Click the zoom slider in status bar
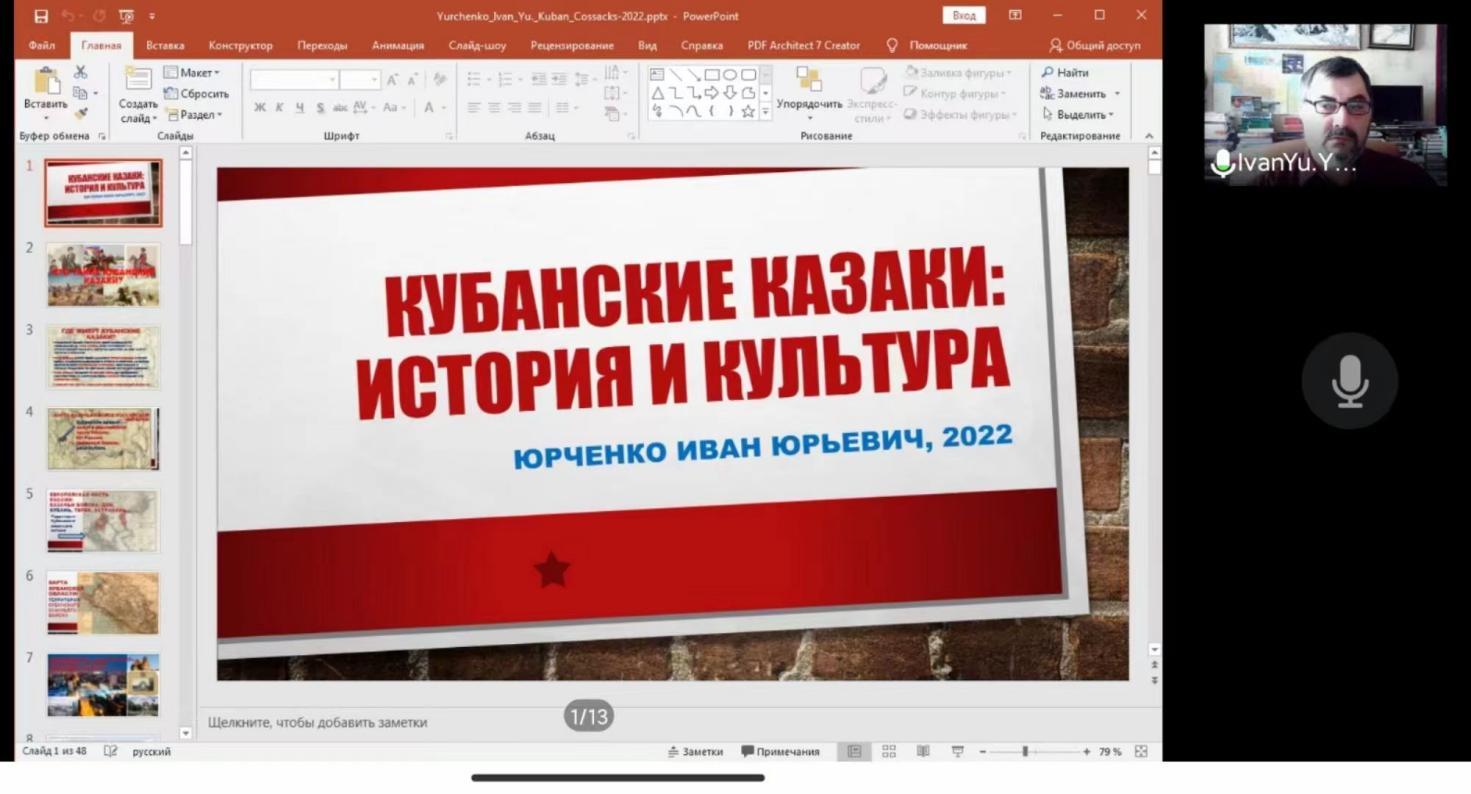1471x794 pixels. point(1025,752)
